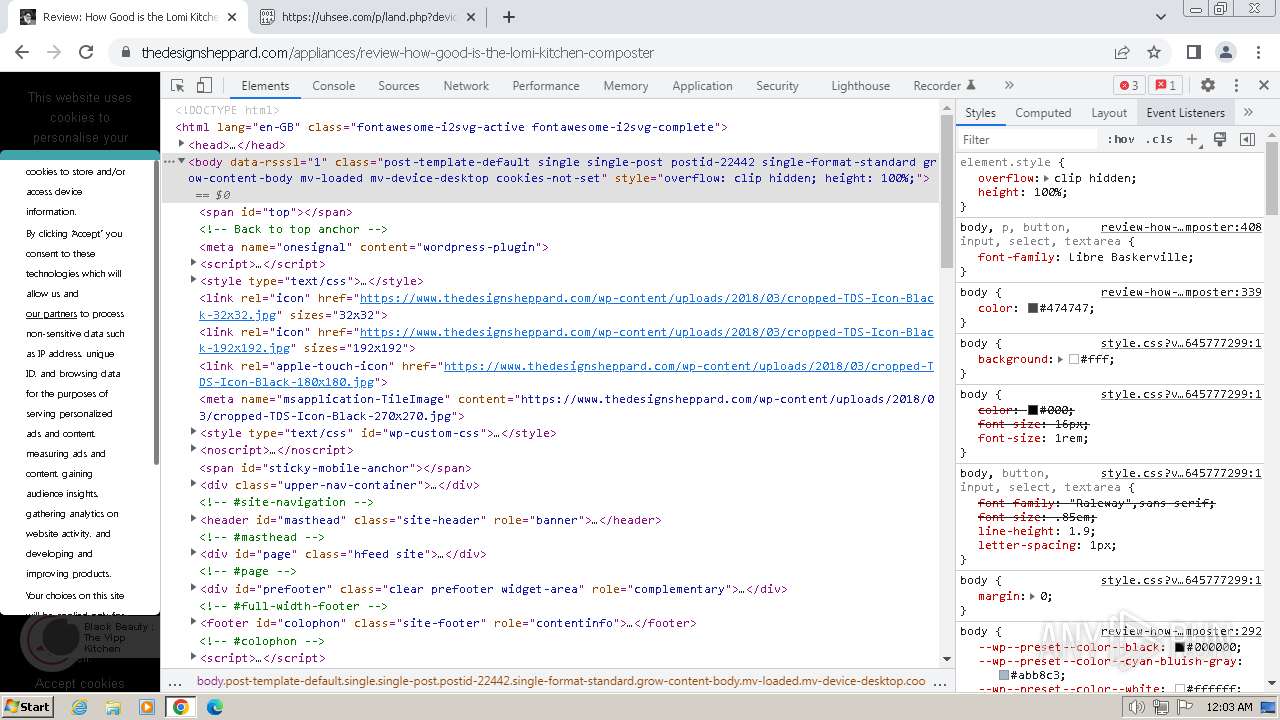Open a new tab with plus button
The width and height of the screenshot is (1280, 720).
(509, 17)
